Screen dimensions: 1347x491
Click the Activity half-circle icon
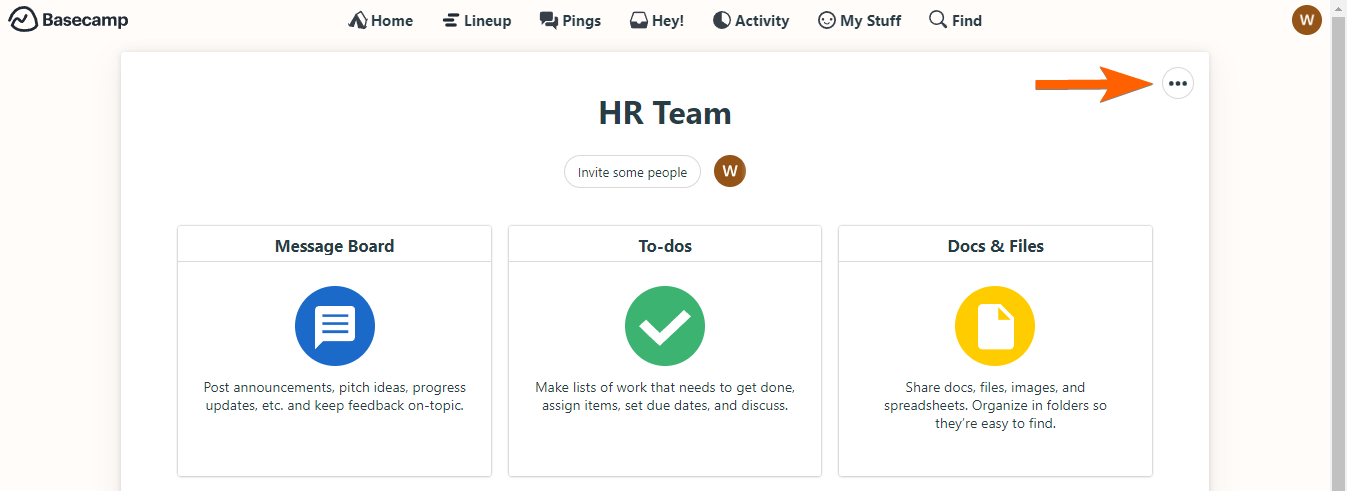pos(722,20)
